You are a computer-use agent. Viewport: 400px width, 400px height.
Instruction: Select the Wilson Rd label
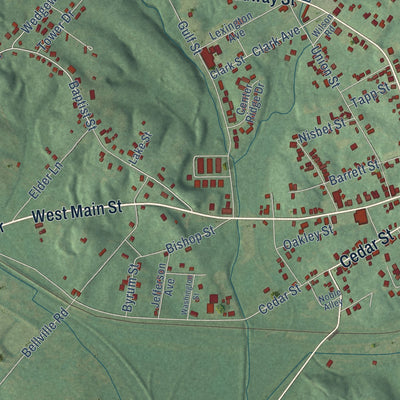coord(324,27)
